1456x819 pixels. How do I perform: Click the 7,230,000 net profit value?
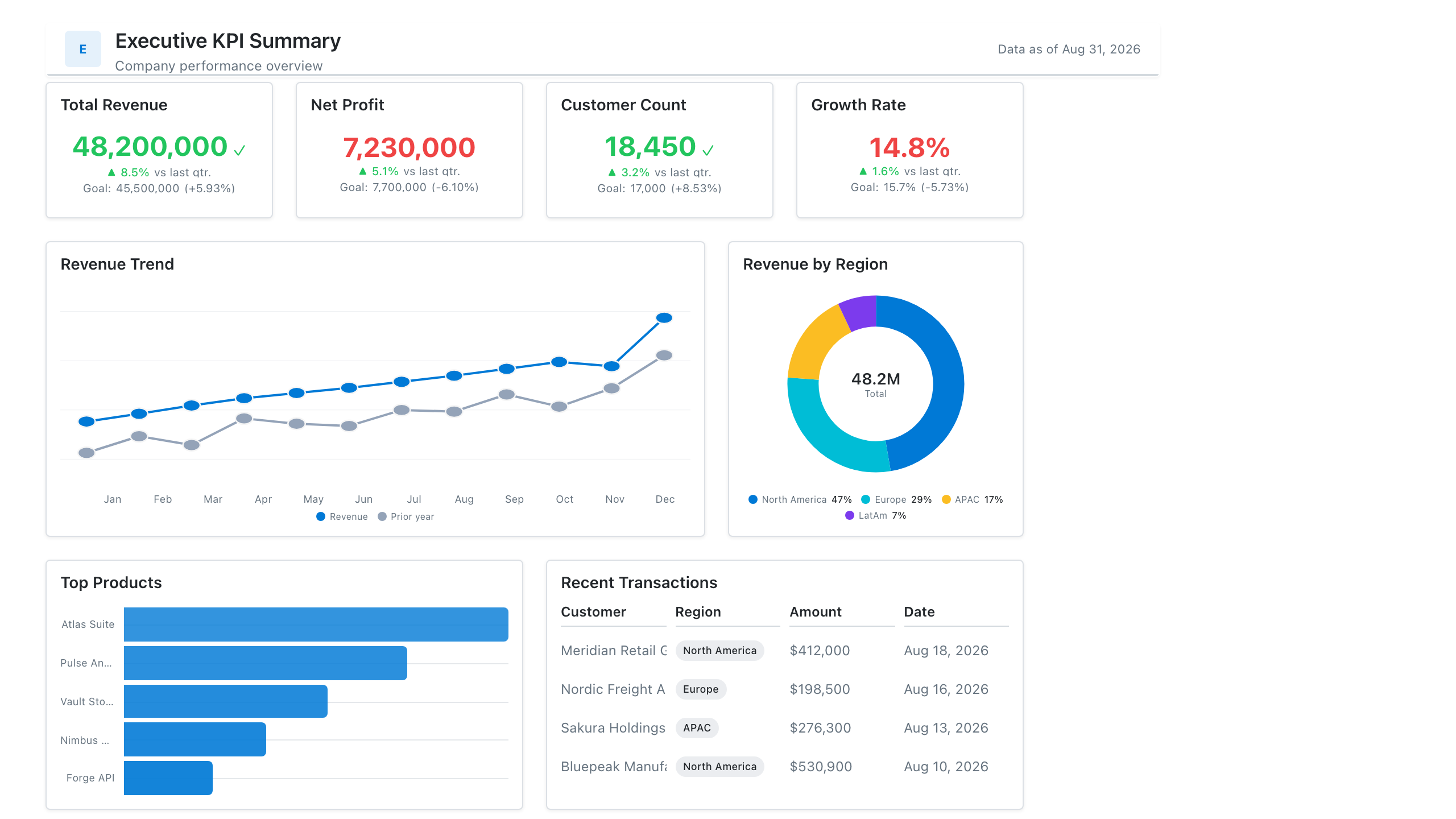tap(409, 148)
